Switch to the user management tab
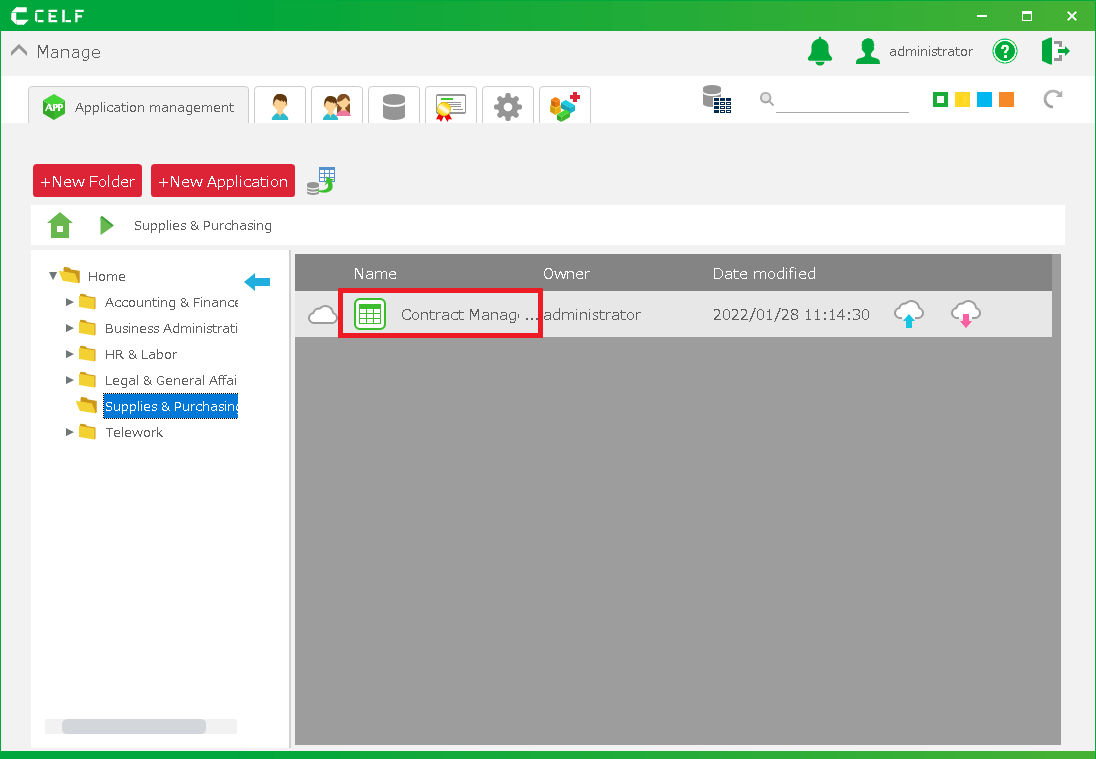This screenshot has width=1096, height=759. coord(279,106)
